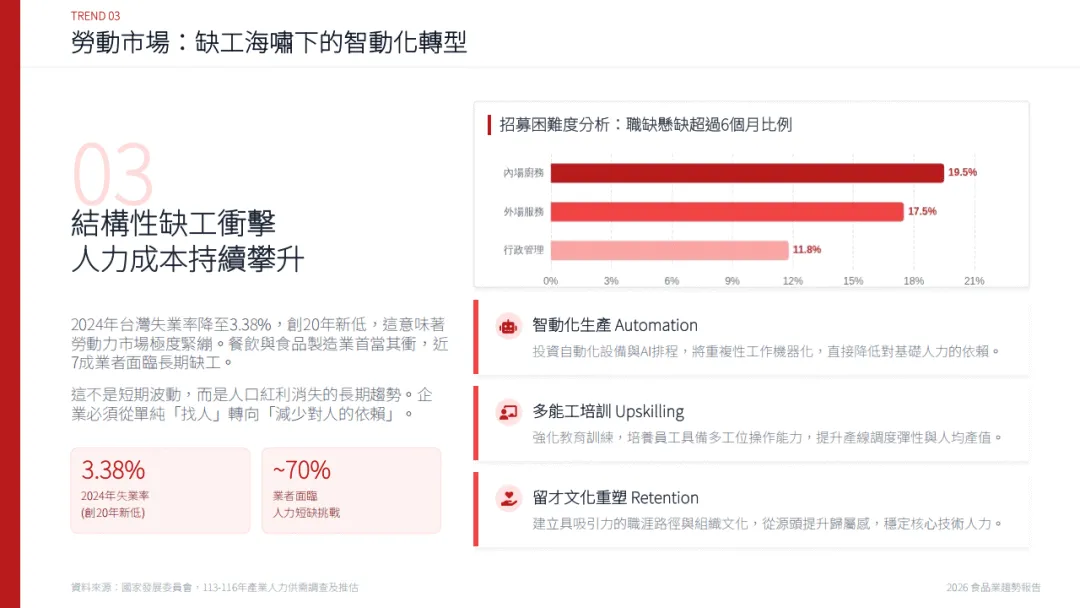Viewport: 1080px width, 608px height.
Task: Select the 3.38% unemployment rate card
Action: coord(160,490)
